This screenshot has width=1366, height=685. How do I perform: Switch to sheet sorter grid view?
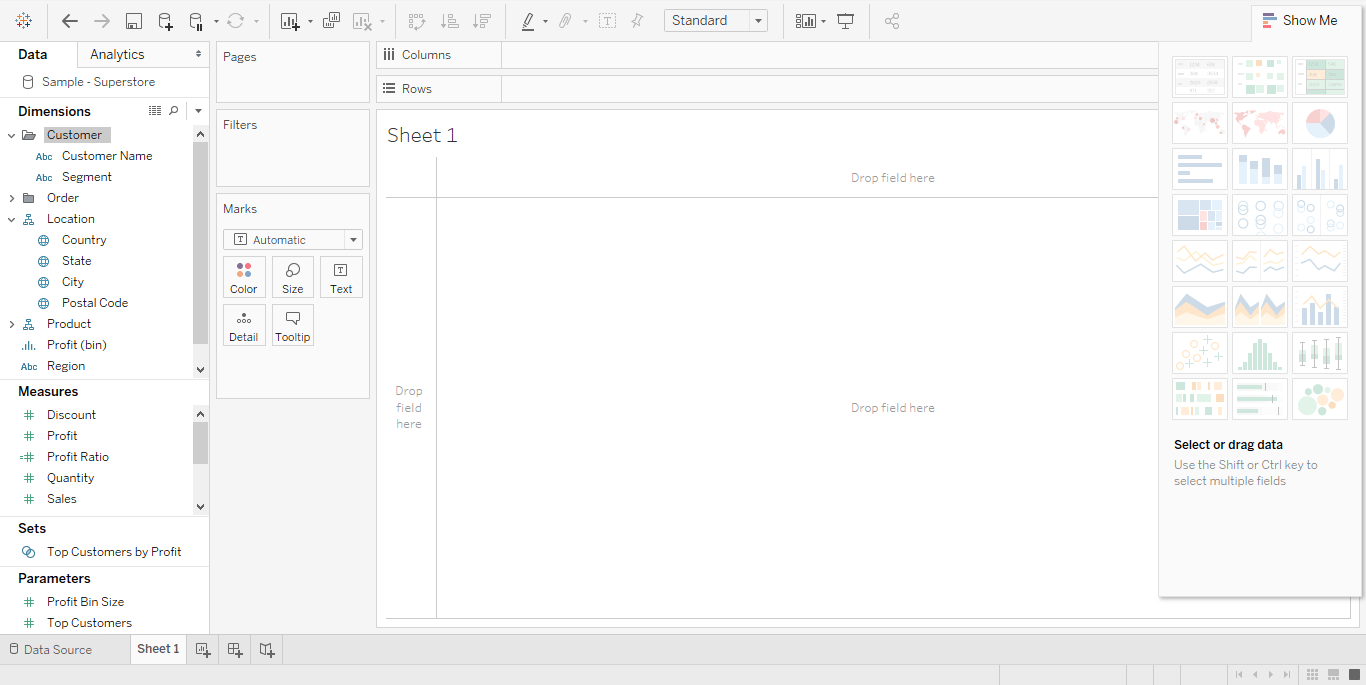coord(1314,675)
